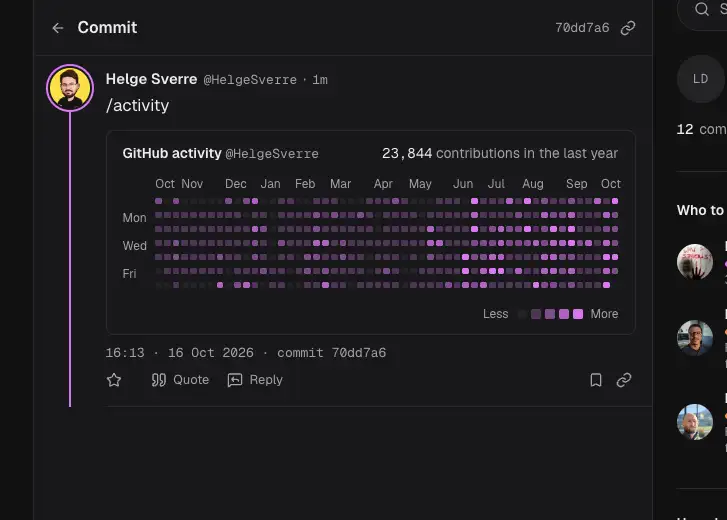Open the @HelgeSverre handle in post header
Image resolution: width=727 pixels, height=520 pixels.
(x=250, y=80)
